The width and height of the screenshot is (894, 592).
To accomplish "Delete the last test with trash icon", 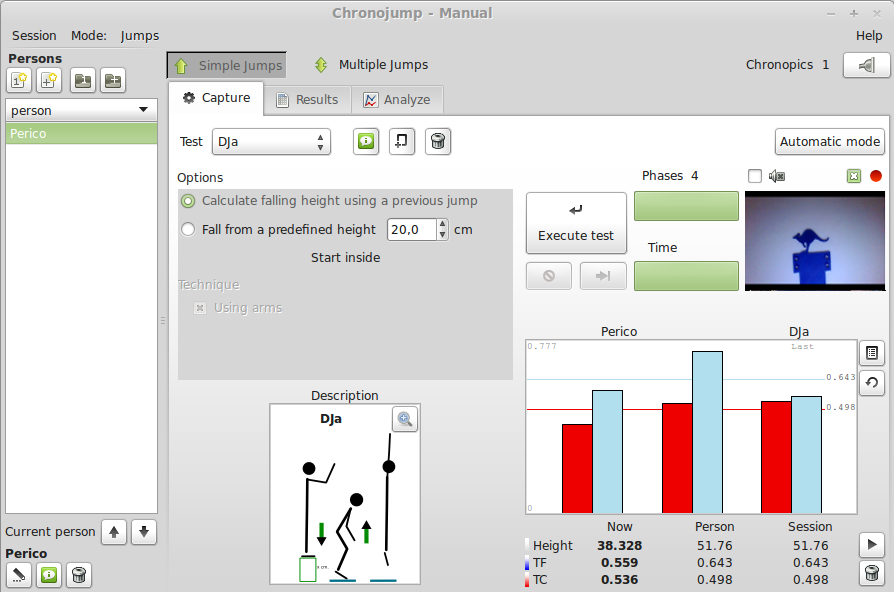I will pos(872,573).
